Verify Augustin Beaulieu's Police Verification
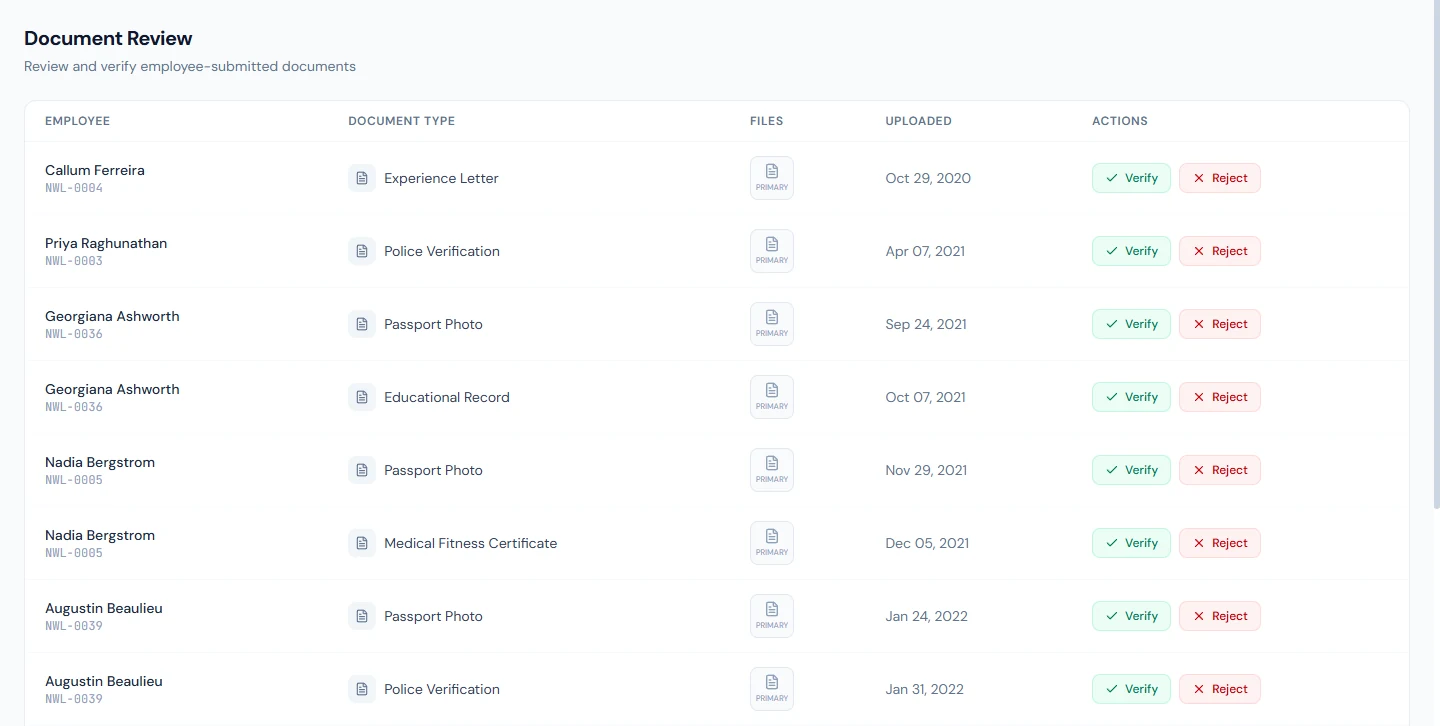Screen dimensions: 1440x726 click(x=1131, y=689)
